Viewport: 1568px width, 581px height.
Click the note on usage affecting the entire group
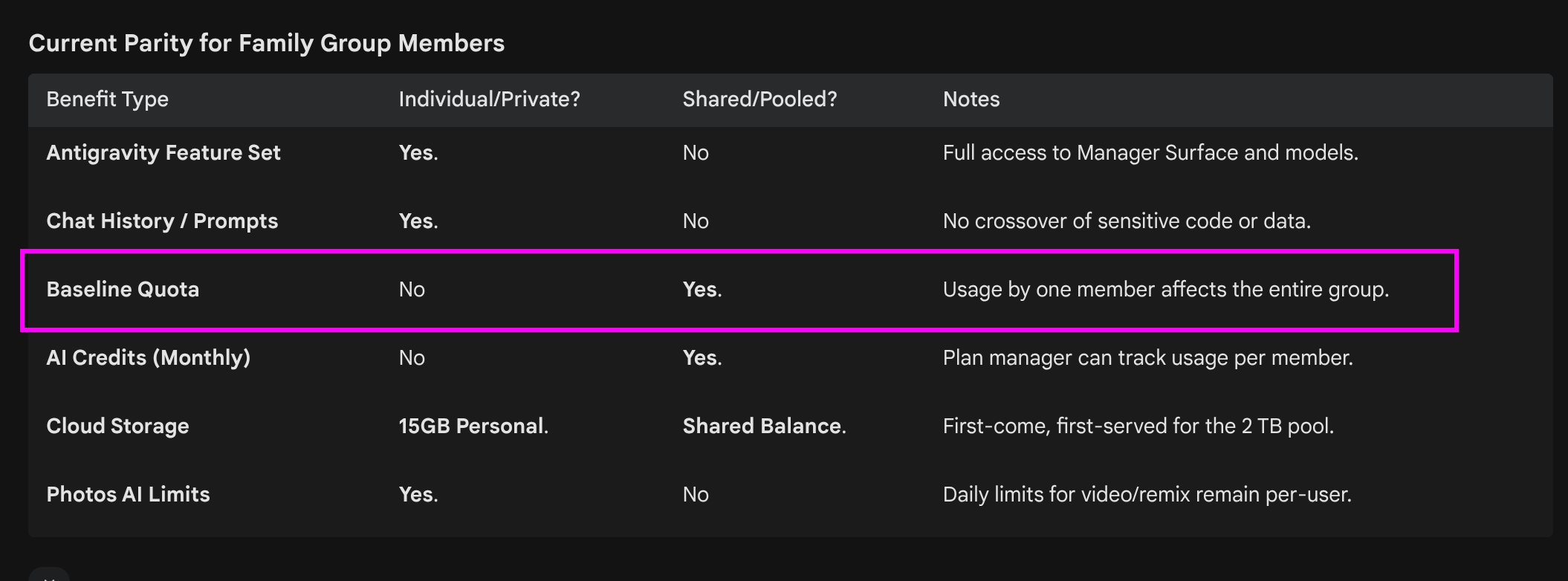1166,290
